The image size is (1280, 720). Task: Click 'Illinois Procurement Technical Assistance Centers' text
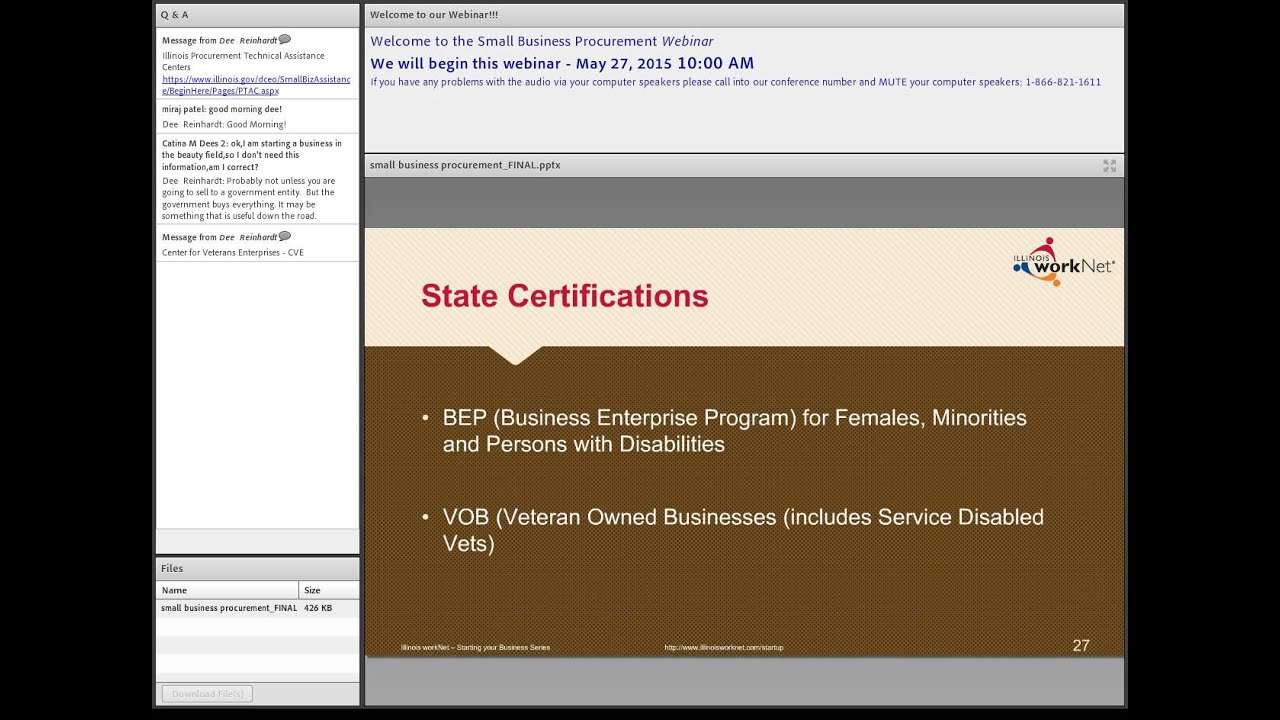(x=243, y=61)
